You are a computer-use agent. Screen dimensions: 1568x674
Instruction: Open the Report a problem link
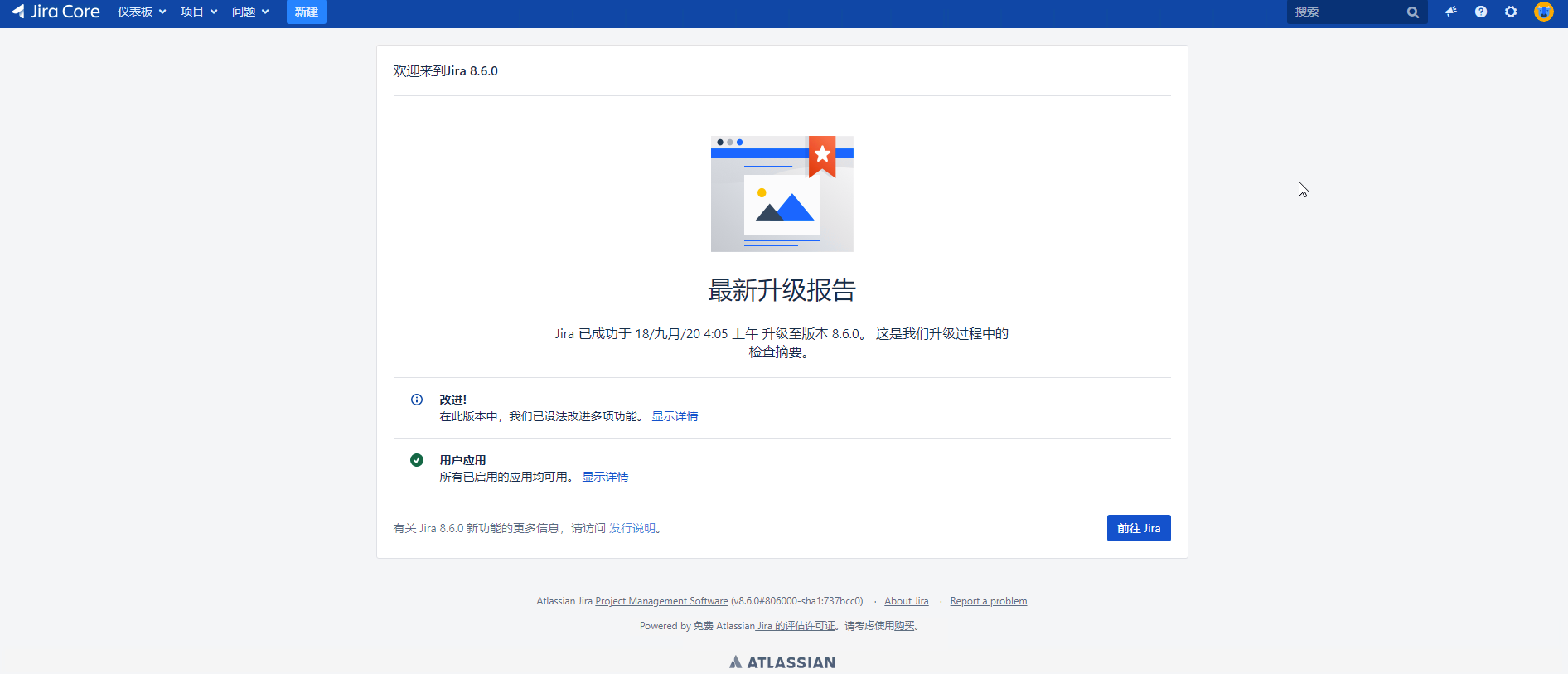(x=989, y=601)
